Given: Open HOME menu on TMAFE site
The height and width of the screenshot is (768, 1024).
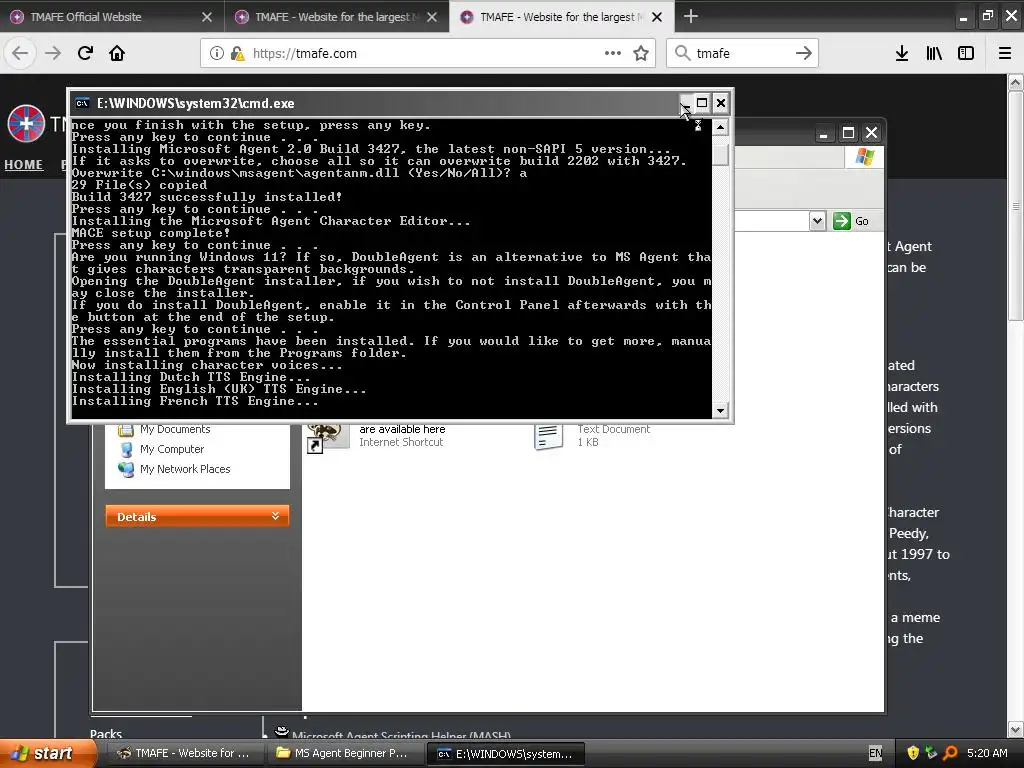Looking at the screenshot, I should 24,165.
